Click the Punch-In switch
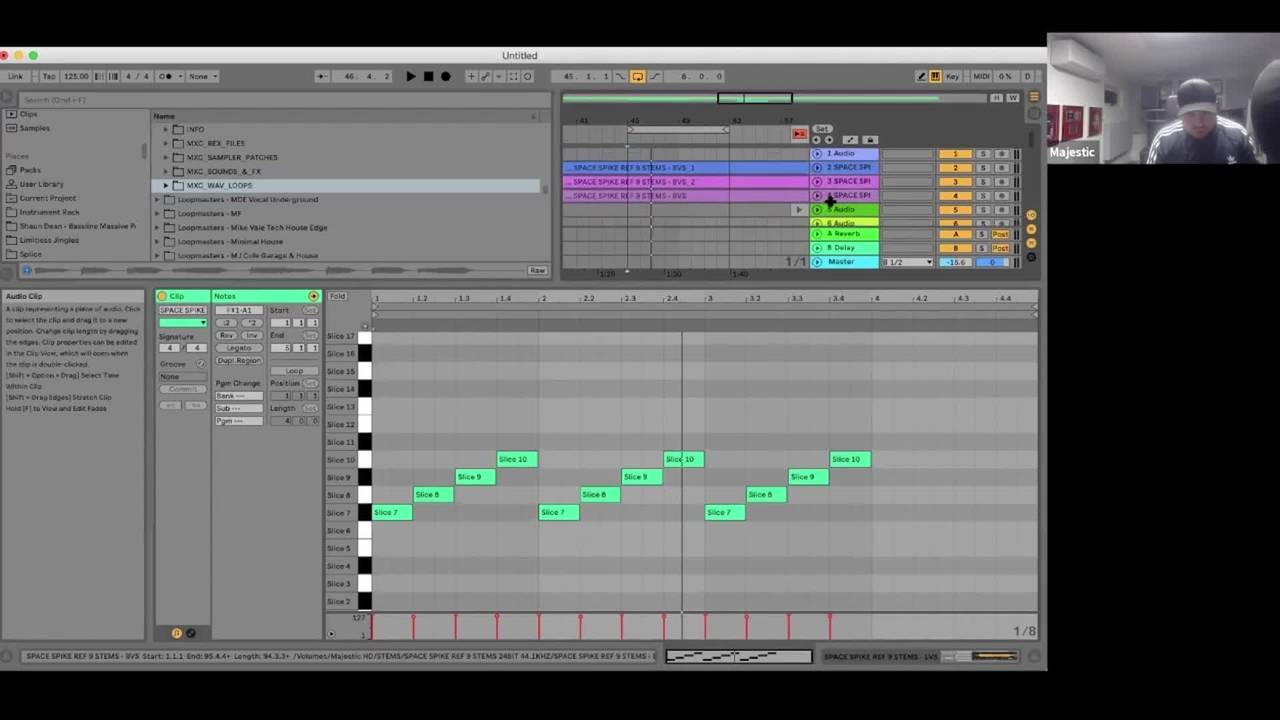Screen dimensions: 1280x720 pos(620,76)
